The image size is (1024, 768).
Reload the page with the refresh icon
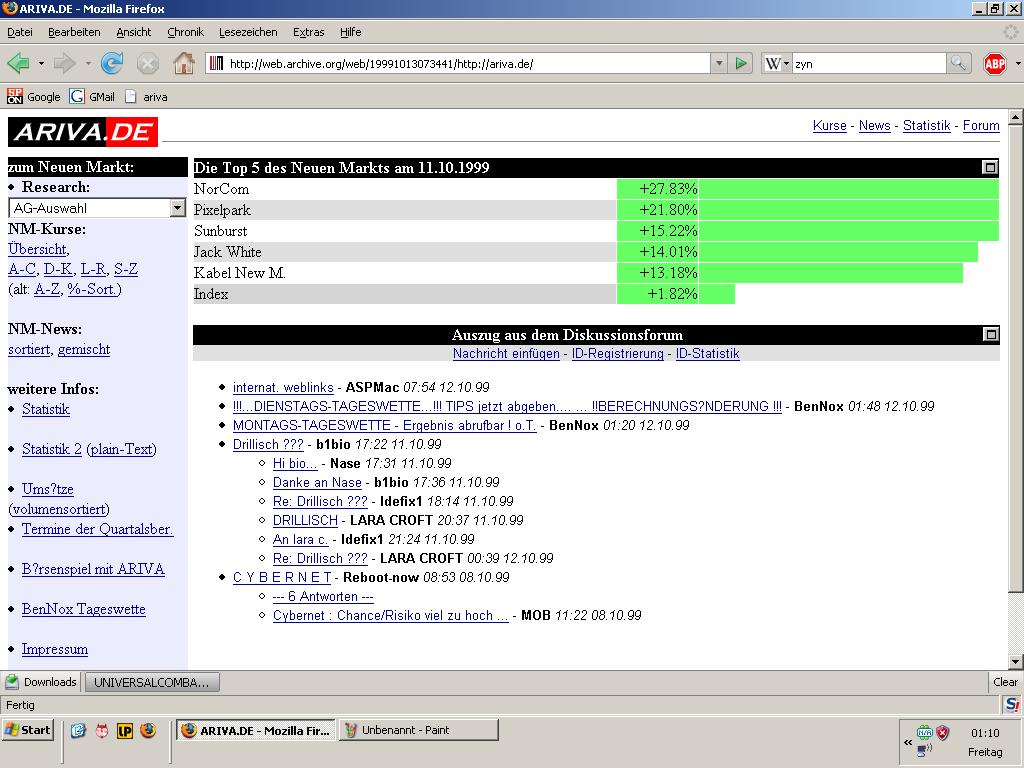(x=112, y=64)
